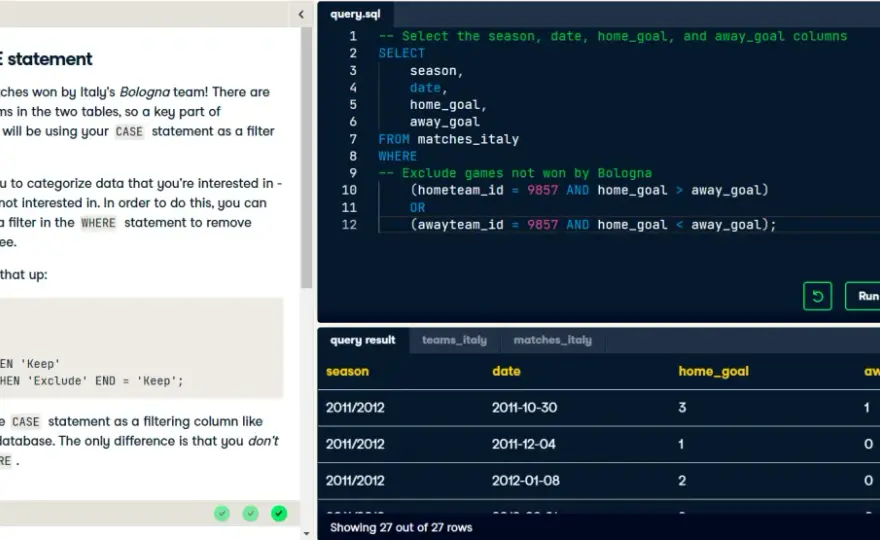Switch to the query result tab

(363, 340)
